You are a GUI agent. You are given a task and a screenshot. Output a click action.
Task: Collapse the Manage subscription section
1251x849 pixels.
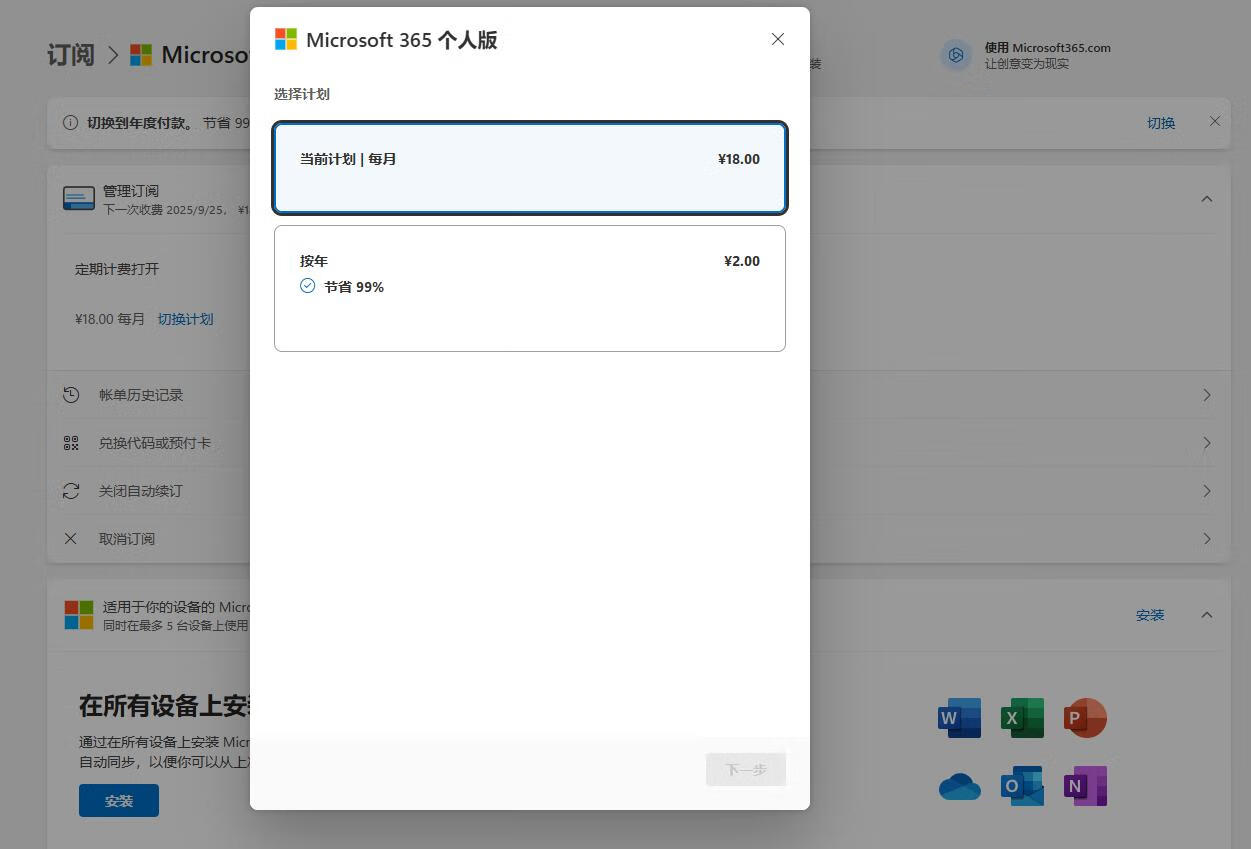pos(1207,199)
